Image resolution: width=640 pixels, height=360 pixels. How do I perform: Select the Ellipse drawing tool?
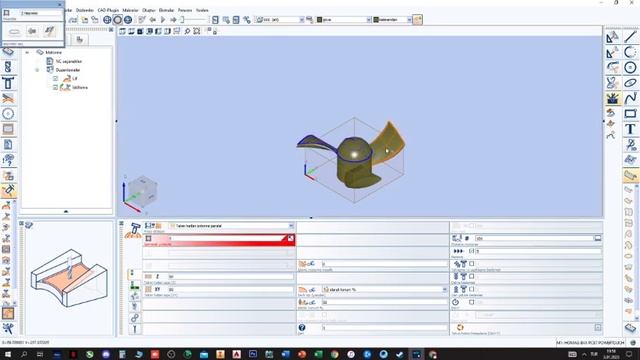coord(630,83)
